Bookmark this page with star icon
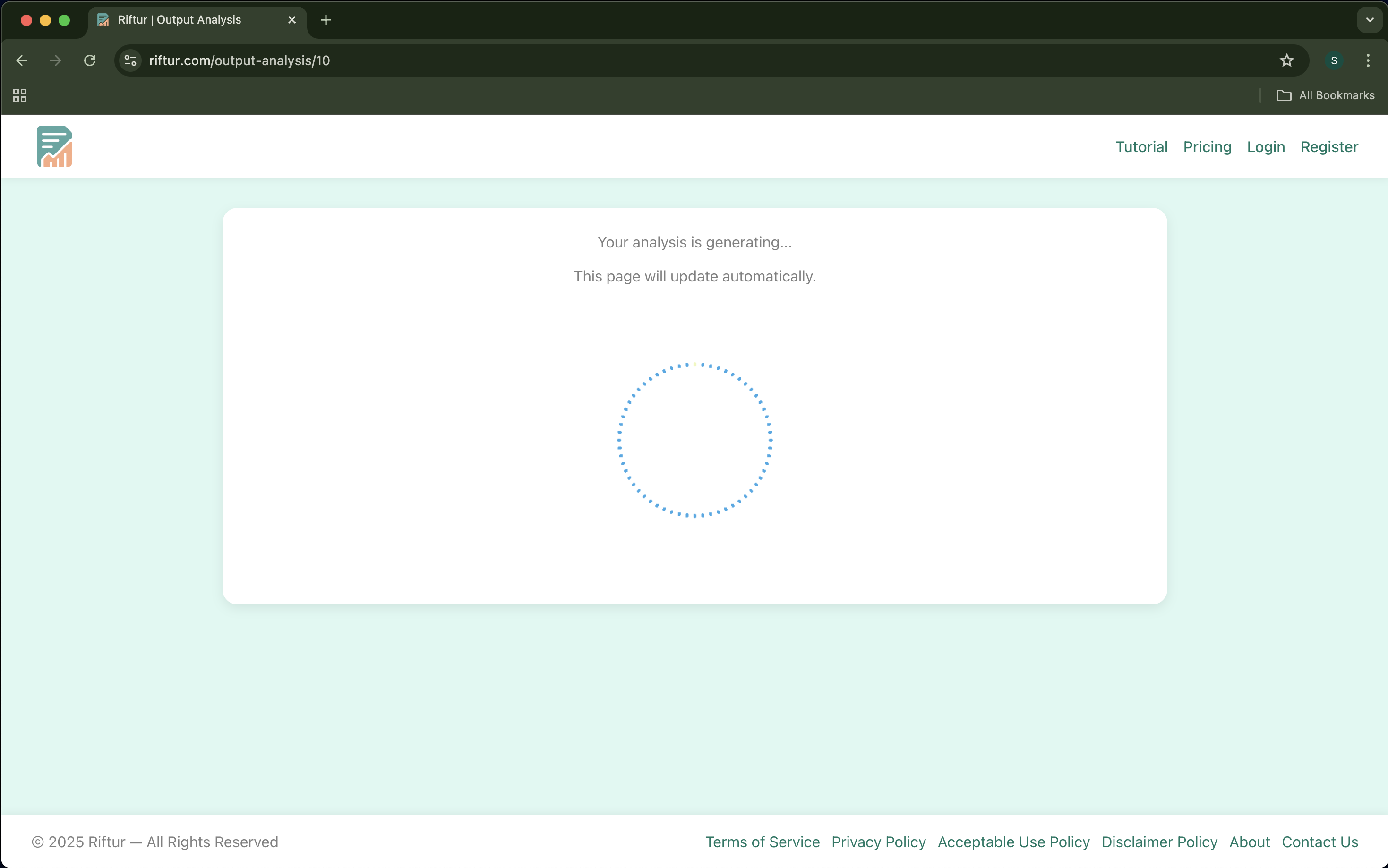This screenshot has height=868, width=1388. tap(1286, 60)
